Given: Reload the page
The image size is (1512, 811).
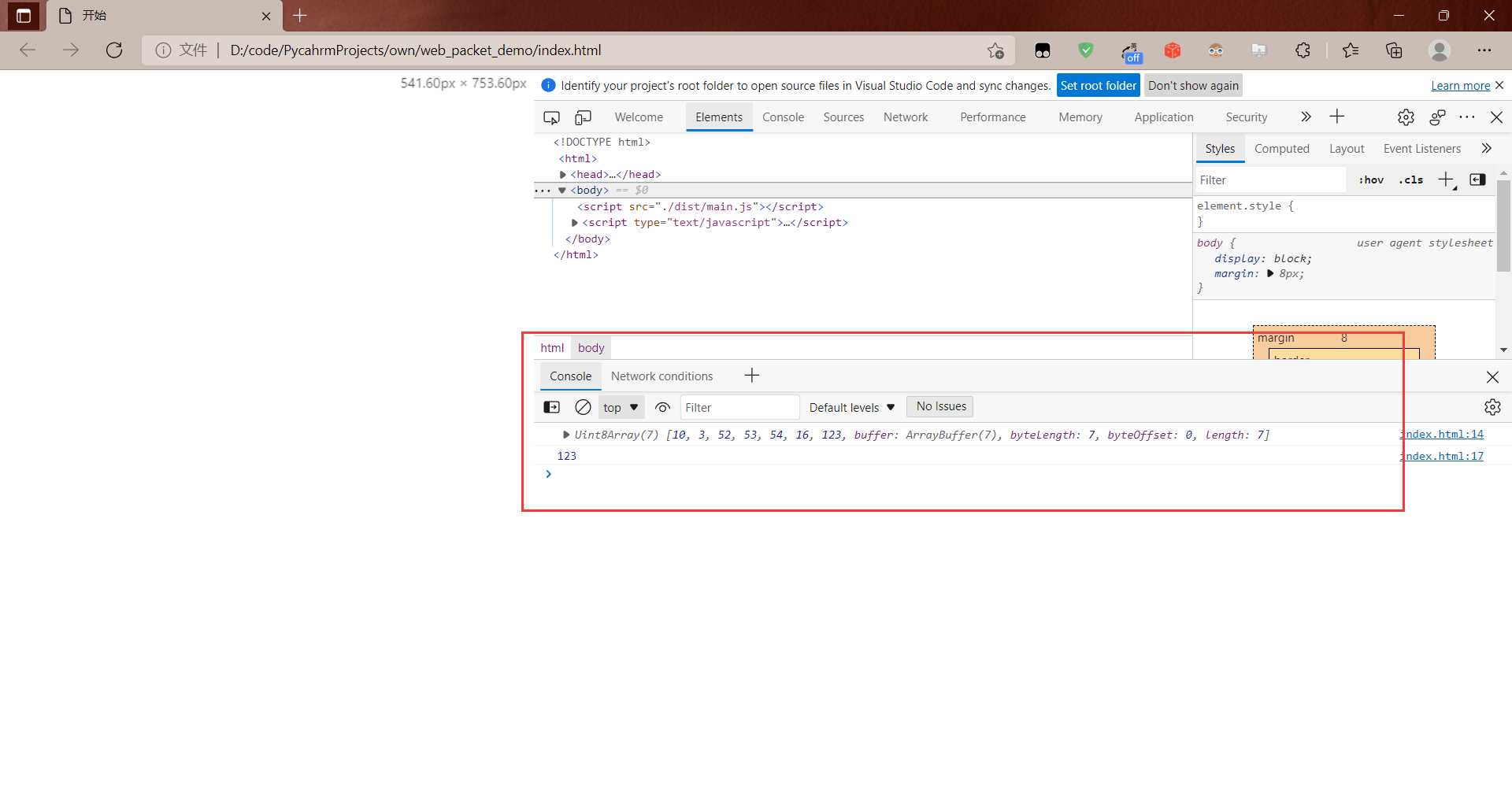Looking at the screenshot, I should 114,50.
